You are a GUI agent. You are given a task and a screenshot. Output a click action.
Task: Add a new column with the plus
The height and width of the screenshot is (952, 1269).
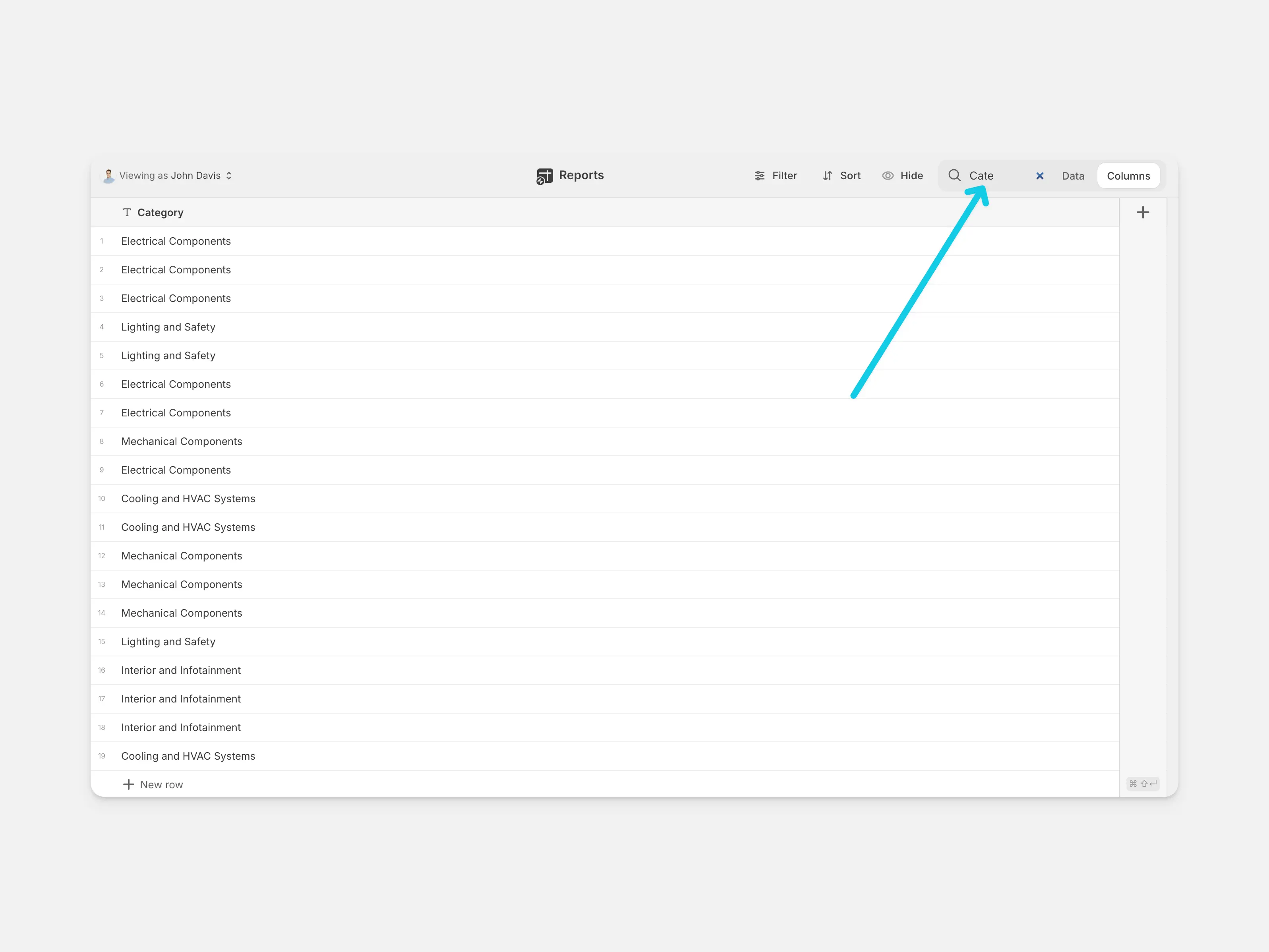pyautogui.click(x=1142, y=212)
